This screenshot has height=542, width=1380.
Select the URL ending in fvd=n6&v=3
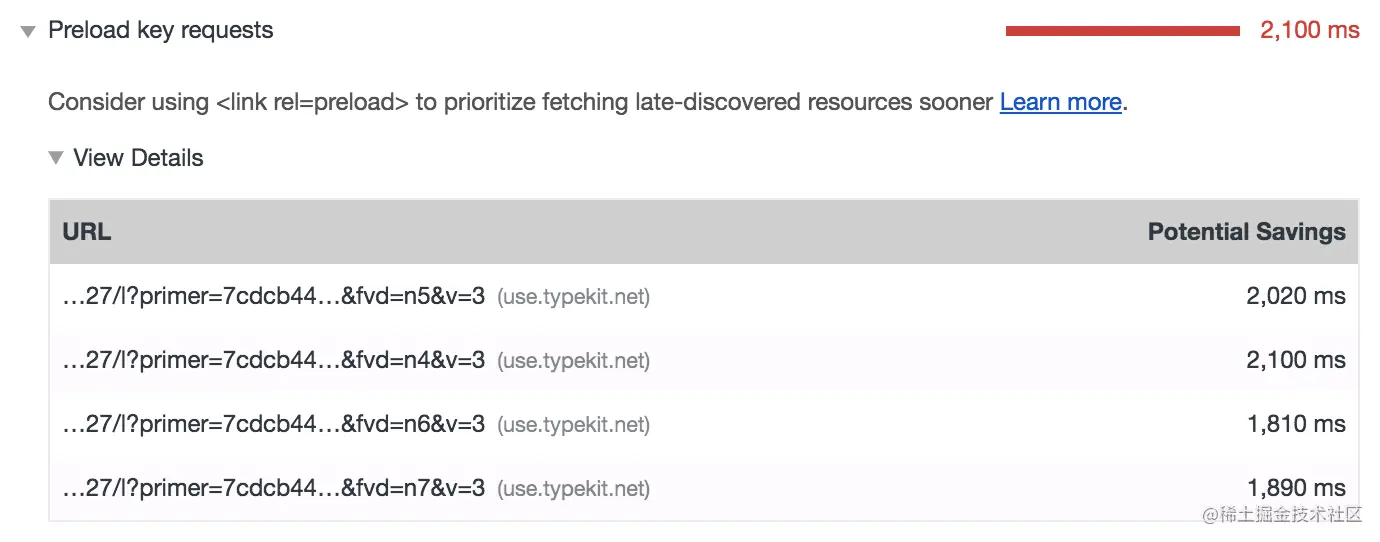pyautogui.click(x=273, y=424)
